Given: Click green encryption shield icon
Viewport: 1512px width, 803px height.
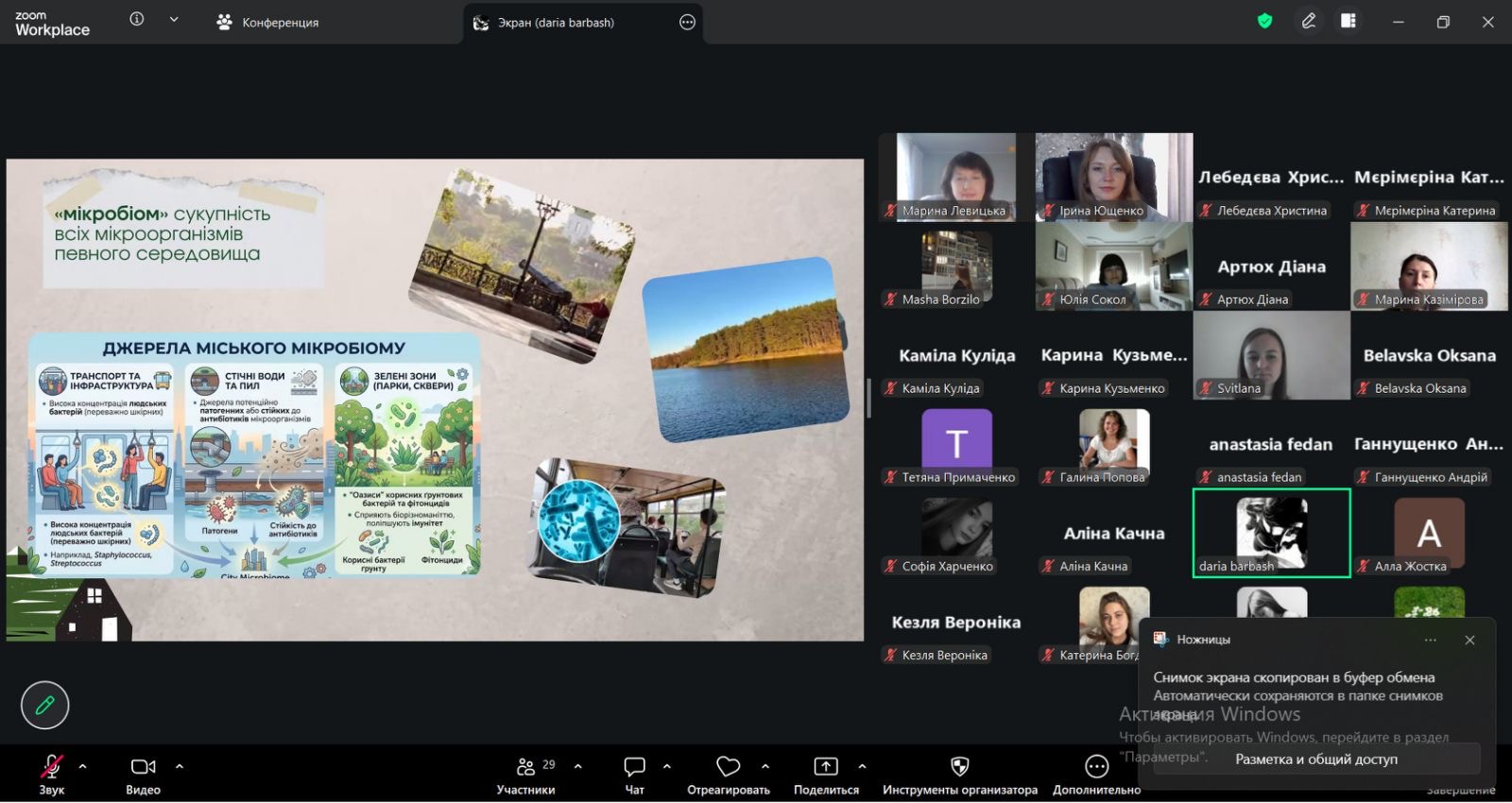Looking at the screenshot, I should 1264,21.
